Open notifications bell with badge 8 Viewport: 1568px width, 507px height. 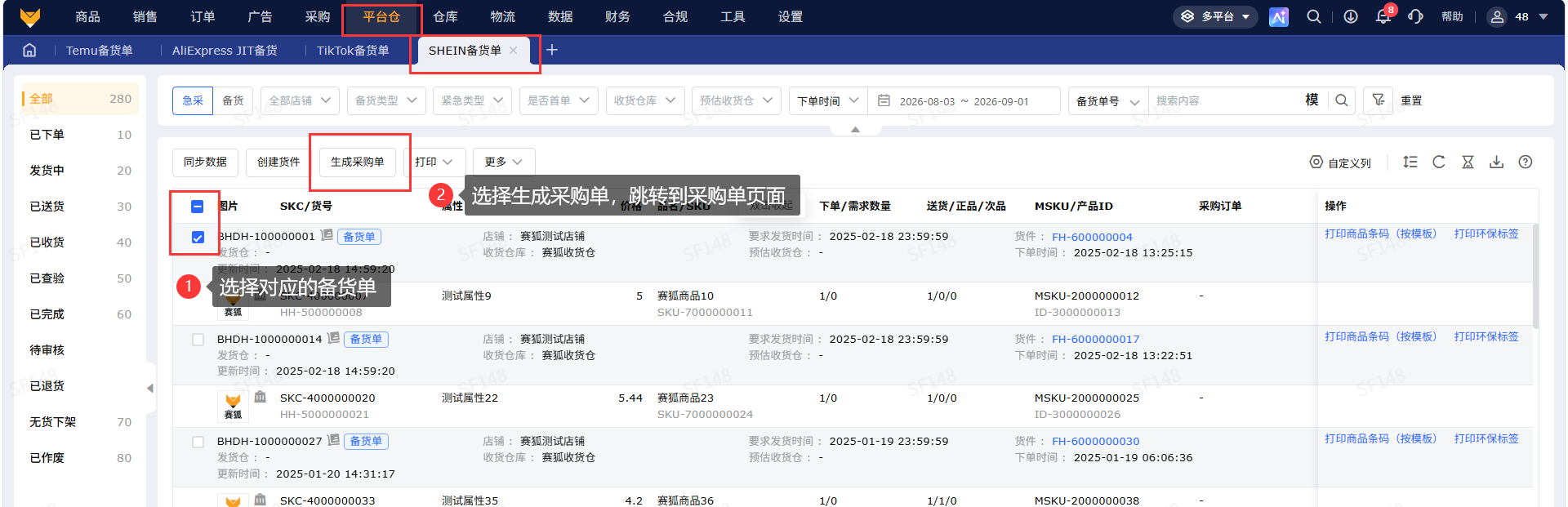click(1384, 16)
